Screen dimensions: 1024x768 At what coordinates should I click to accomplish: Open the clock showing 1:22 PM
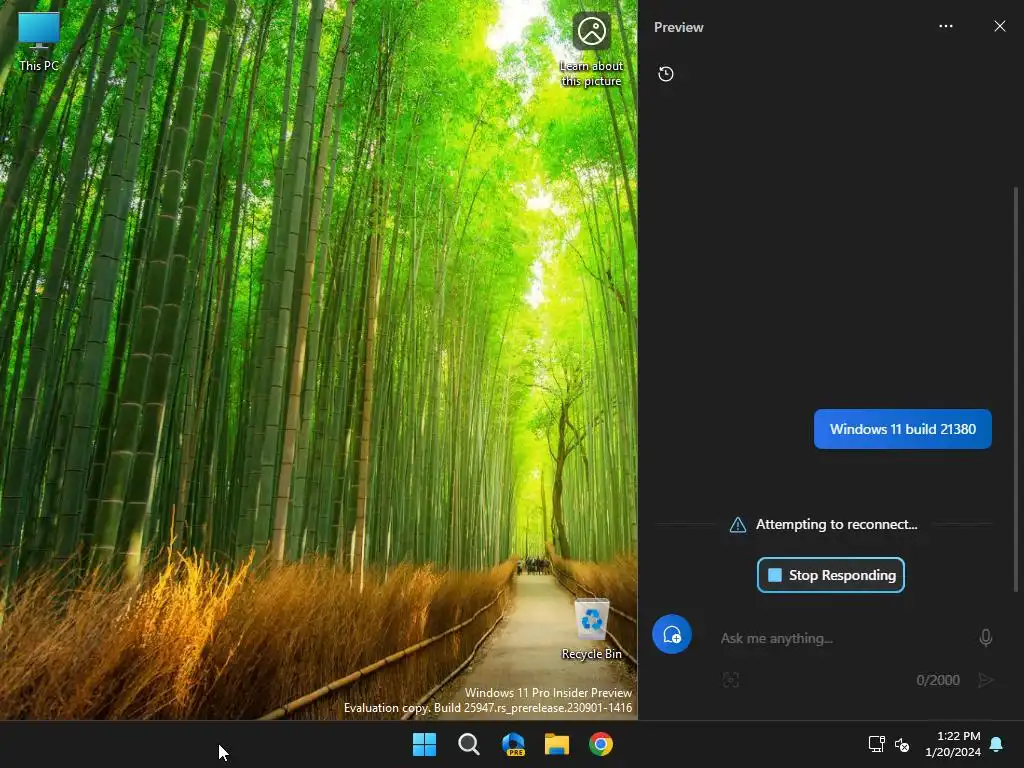(953, 744)
